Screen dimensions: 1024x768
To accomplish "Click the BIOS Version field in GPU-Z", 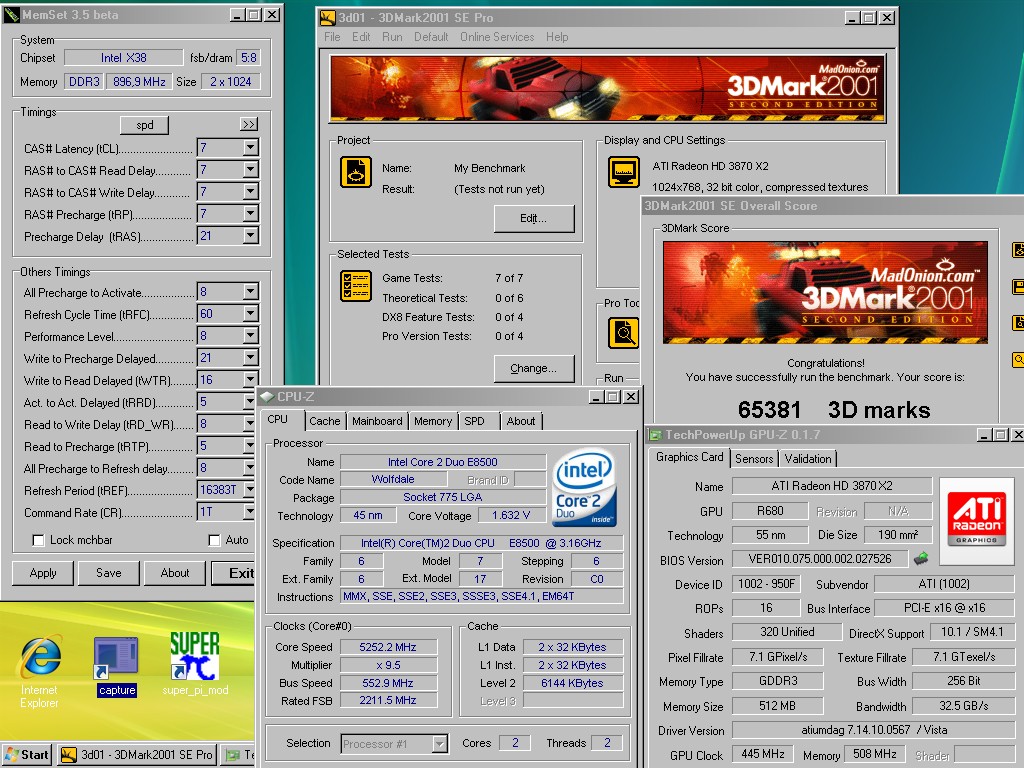I will click(820, 559).
